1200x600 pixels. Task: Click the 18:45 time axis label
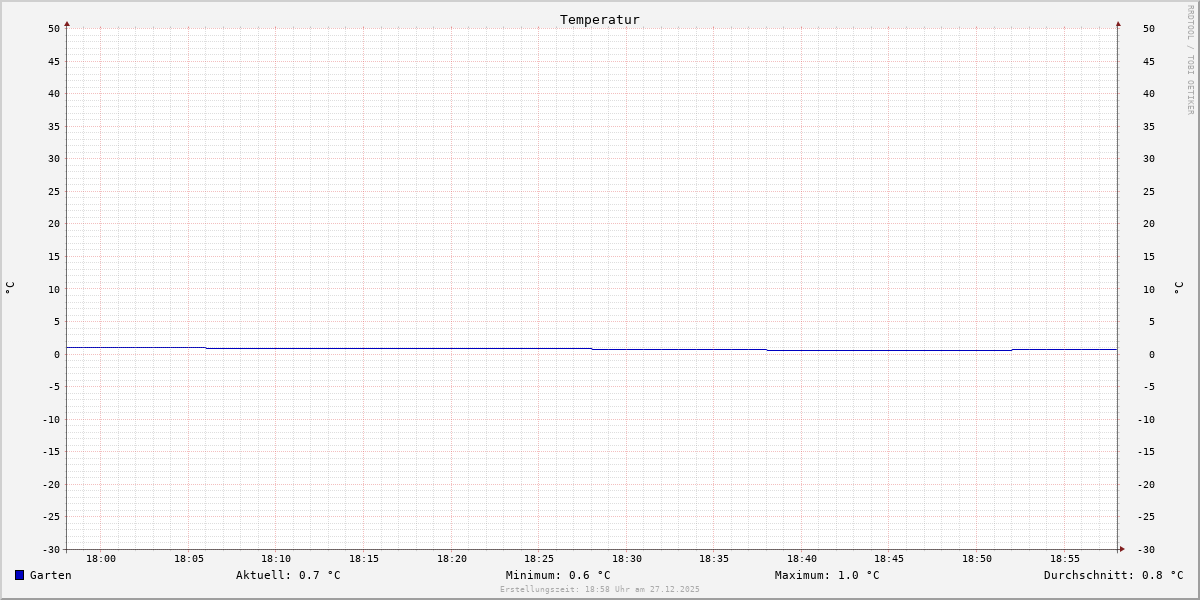[x=889, y=558]
